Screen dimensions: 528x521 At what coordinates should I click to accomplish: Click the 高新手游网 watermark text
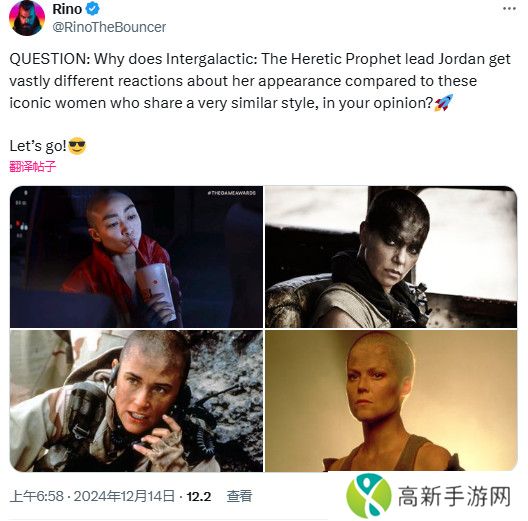(x=454, y=496)
